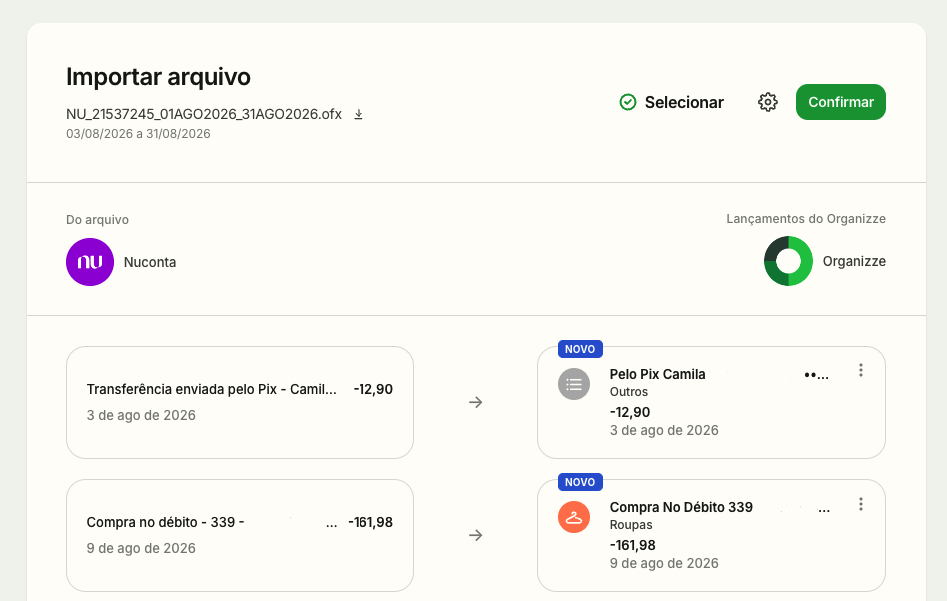Click the file name NU_21537245_01AGO2026_31AGO2026.ofx

point(204,114)
